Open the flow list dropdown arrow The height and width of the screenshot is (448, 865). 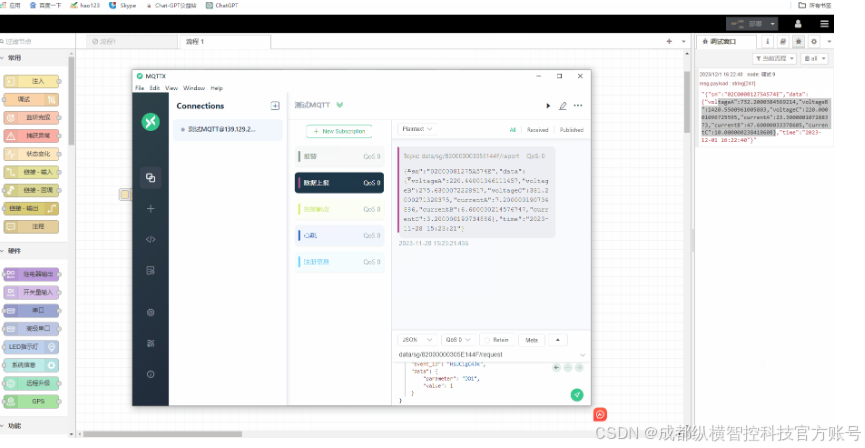tap(684, 41)
